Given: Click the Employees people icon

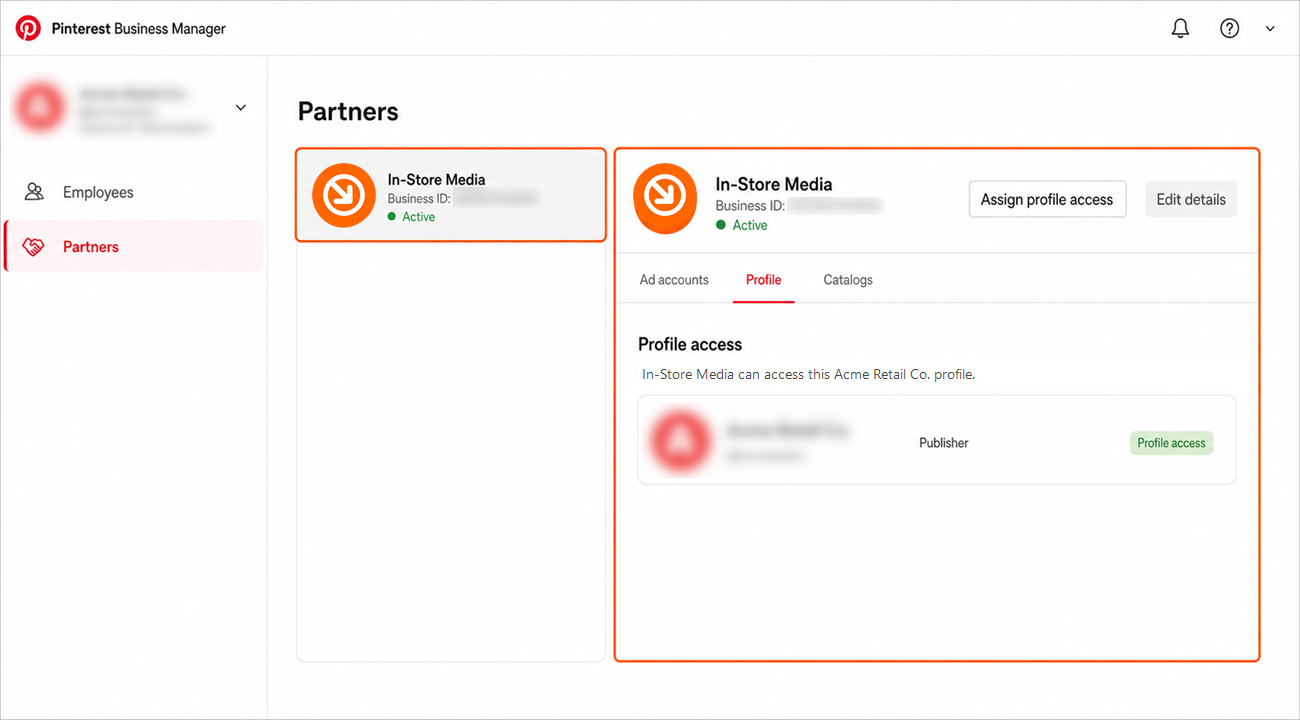Looking at the screenshot, I should [x=34, y=192].
